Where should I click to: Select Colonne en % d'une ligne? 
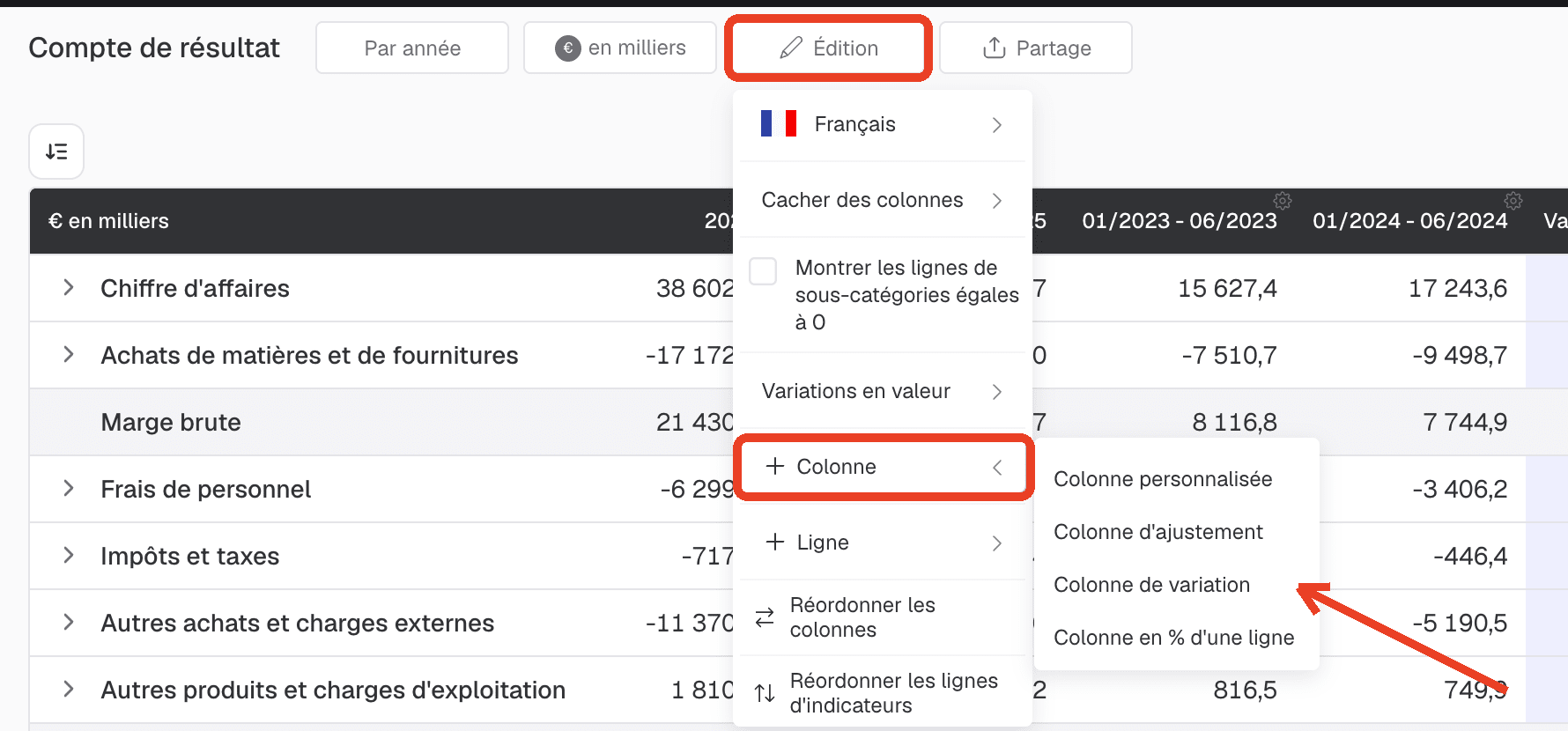click(1173, 638)
